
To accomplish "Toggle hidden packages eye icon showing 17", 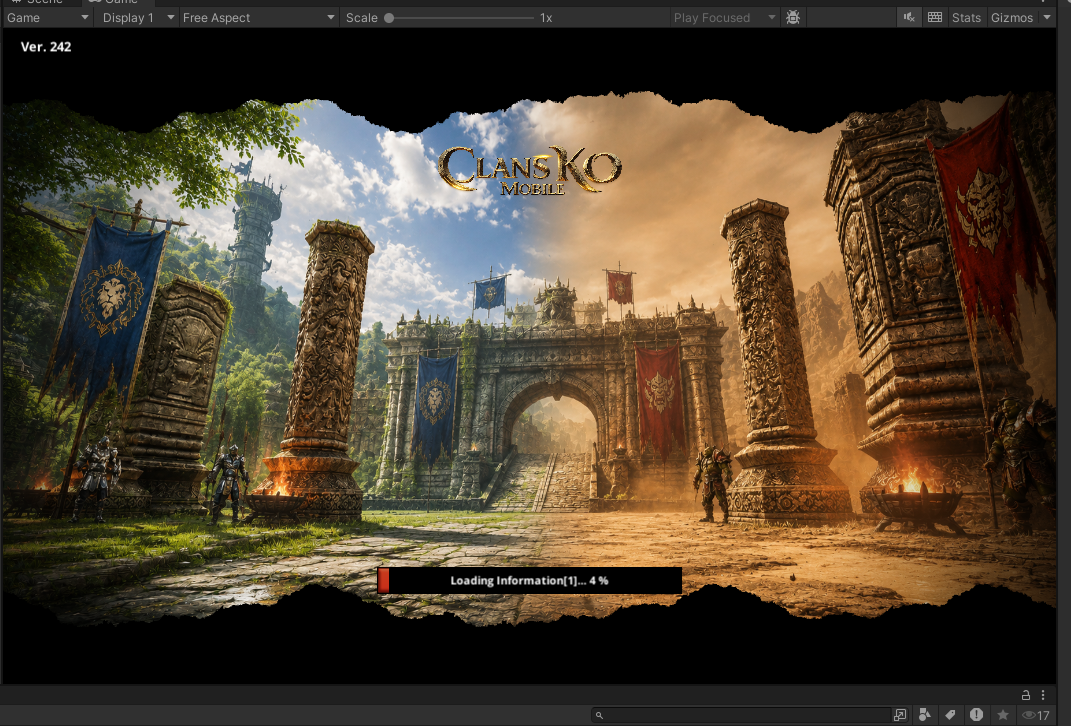I will pyautogui.click(x=1035, y=715).
